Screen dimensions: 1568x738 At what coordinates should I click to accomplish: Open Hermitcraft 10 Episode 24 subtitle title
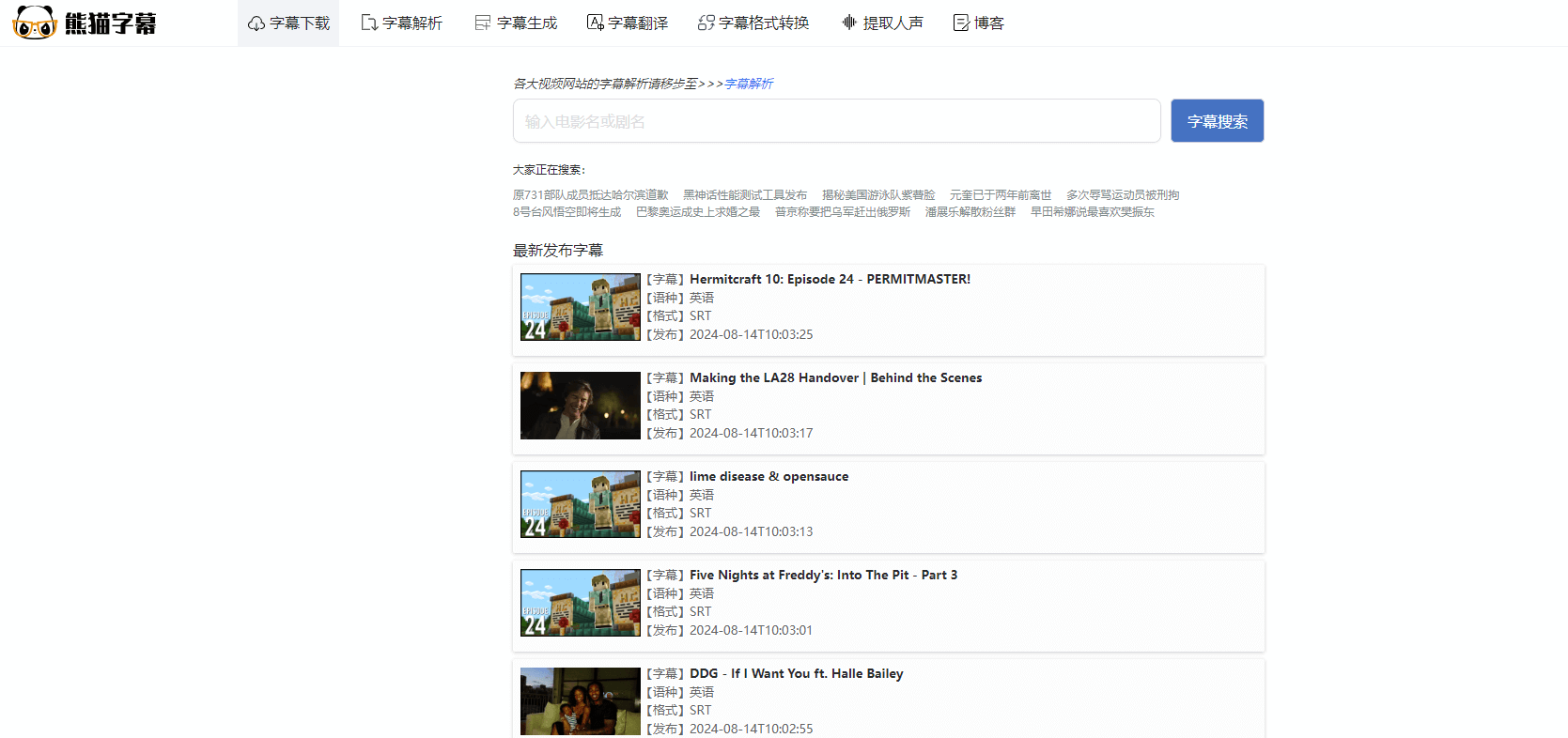click(830, 279)
